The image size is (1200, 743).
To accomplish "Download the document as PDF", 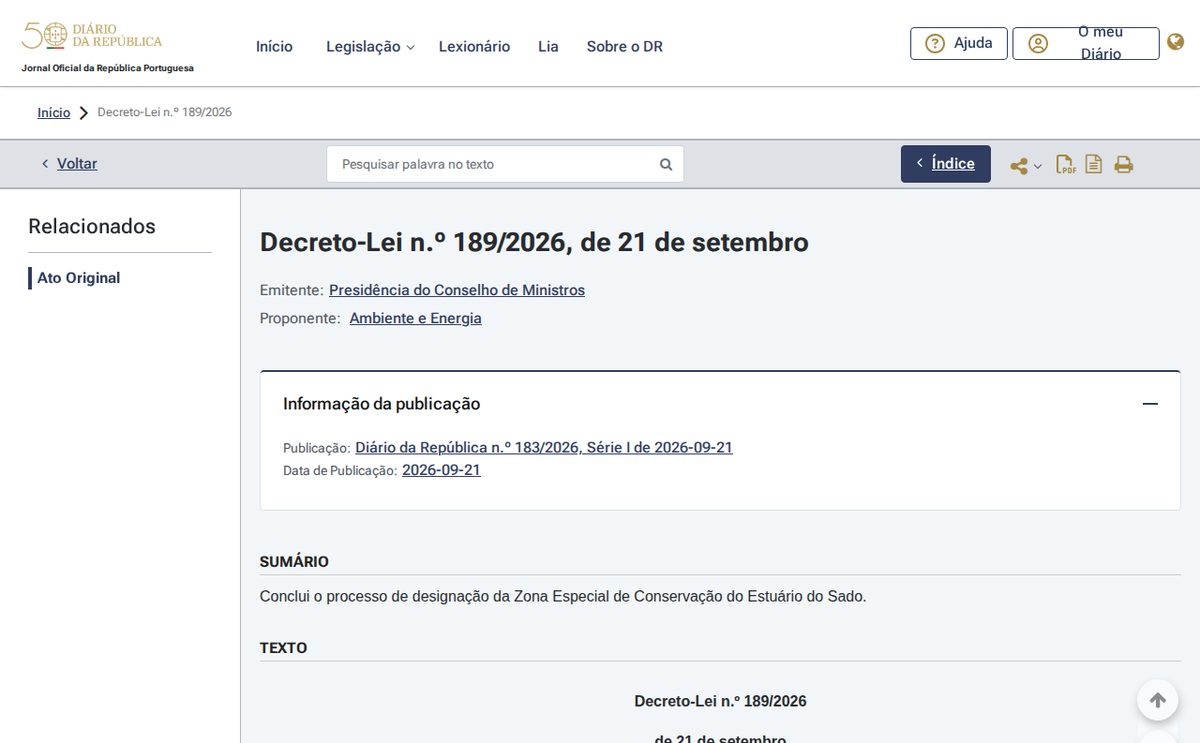I will [x=1066, y=164].
